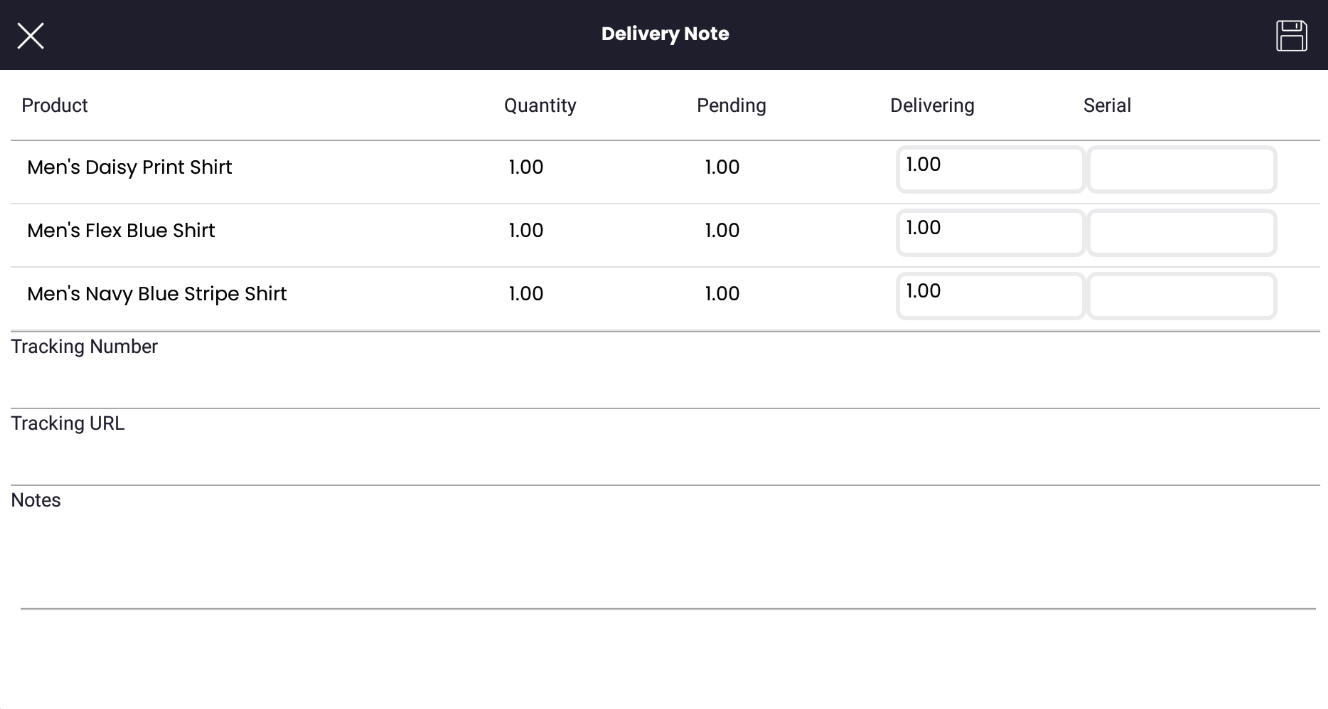Screen dimensions: 1328x709
Task: Click Delivering field for Men's Navy Blue Stripe Shirt
Action: pyautogui.click(x=990, y=295)
